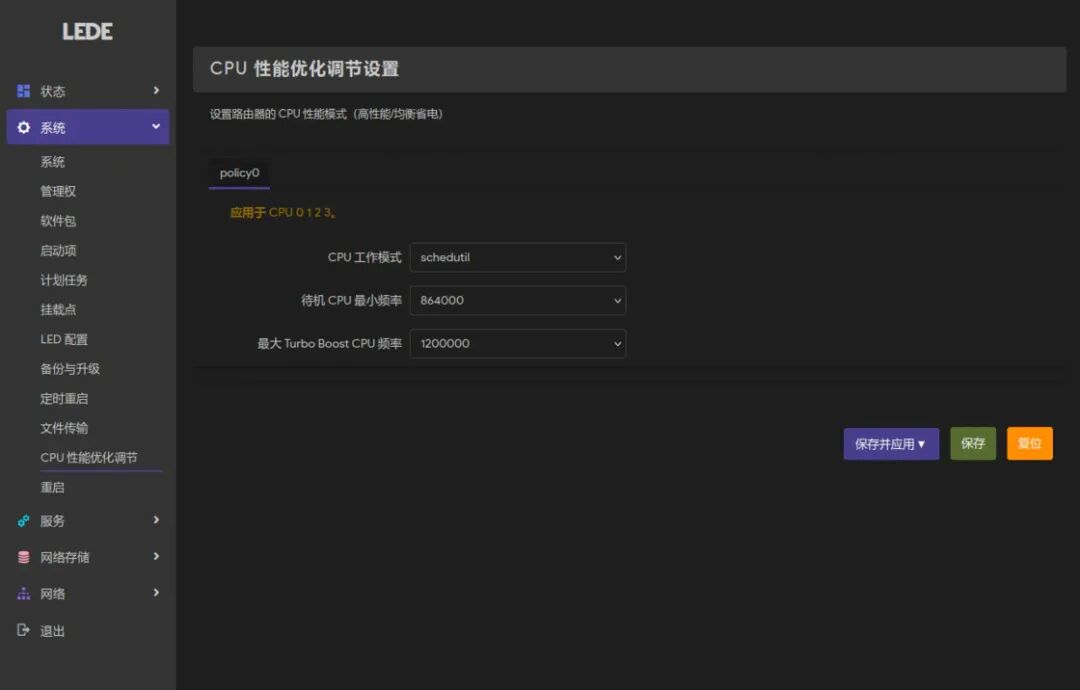Open the 计划任务 menu item
The height and width of the screenshot is (690, 1080).
(x=64, y=280)
